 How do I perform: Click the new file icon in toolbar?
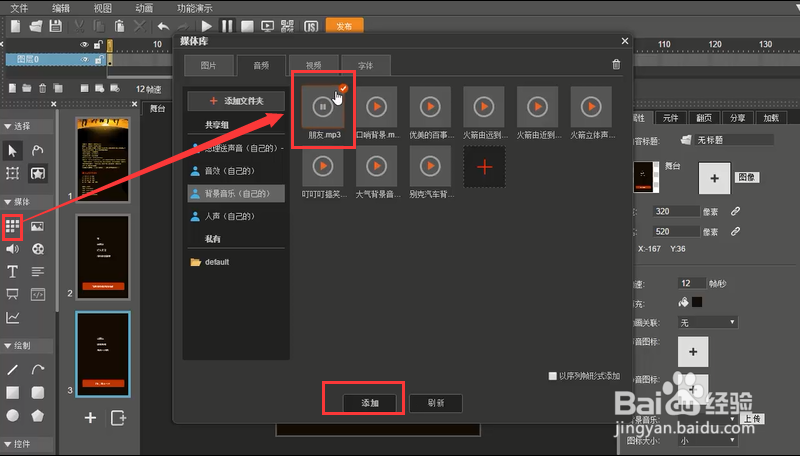coord(16,26)
